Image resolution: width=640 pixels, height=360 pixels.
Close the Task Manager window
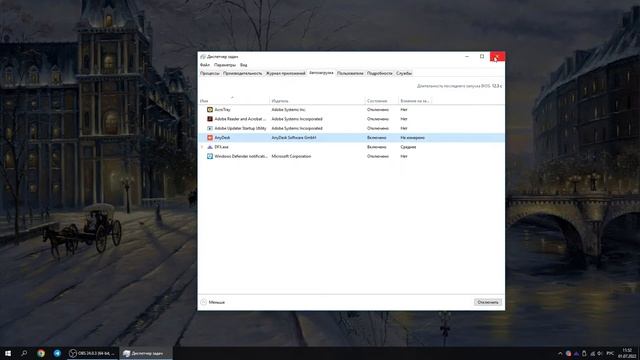tap(498, 57)
